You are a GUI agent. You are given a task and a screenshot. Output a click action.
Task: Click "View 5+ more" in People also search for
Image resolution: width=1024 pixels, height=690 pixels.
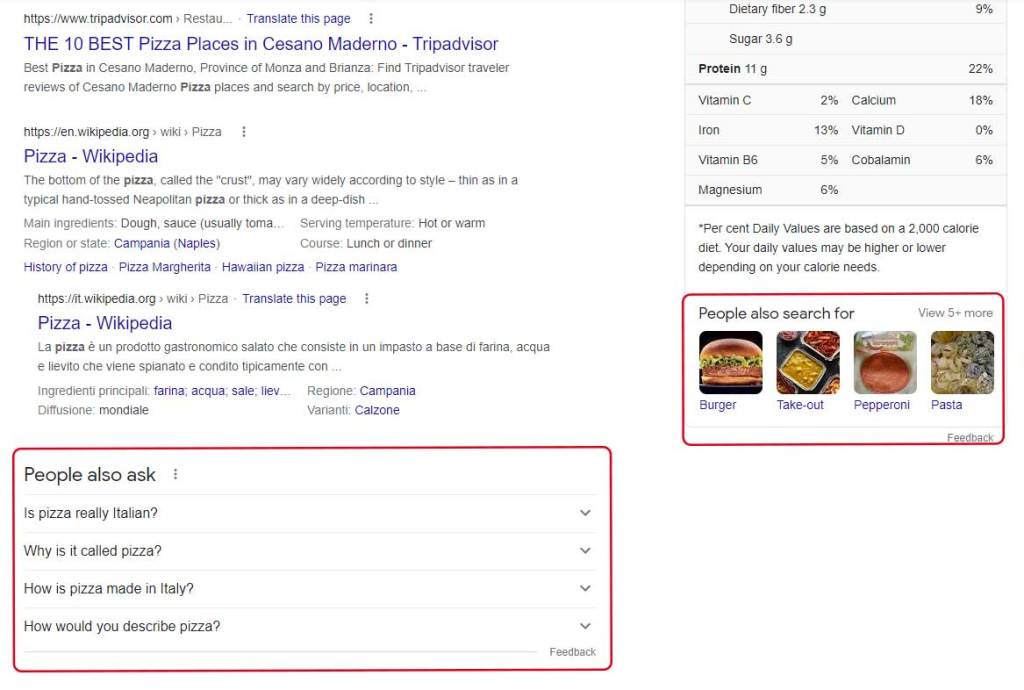pyautogui.click(x=955, y=313)
